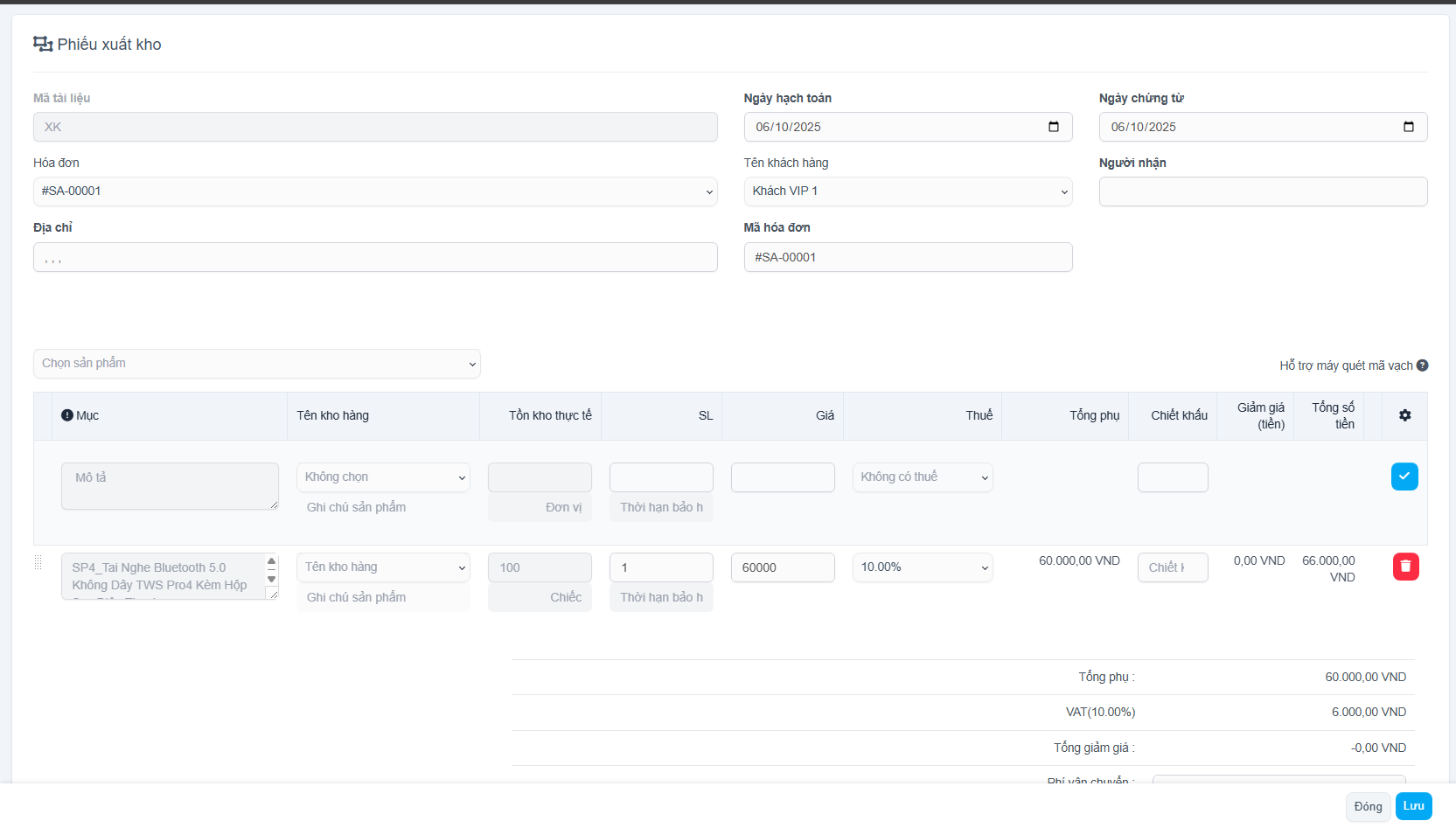Click the Người nhận input field
1456x828 pixels.
click(1263, 191)
